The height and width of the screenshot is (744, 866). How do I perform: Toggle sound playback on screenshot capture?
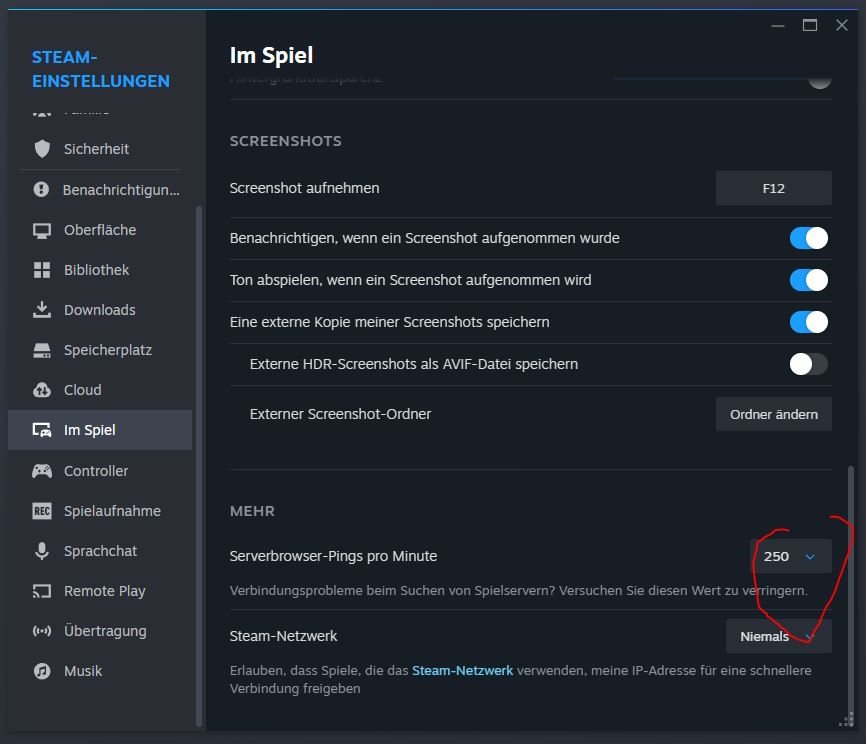809,280
